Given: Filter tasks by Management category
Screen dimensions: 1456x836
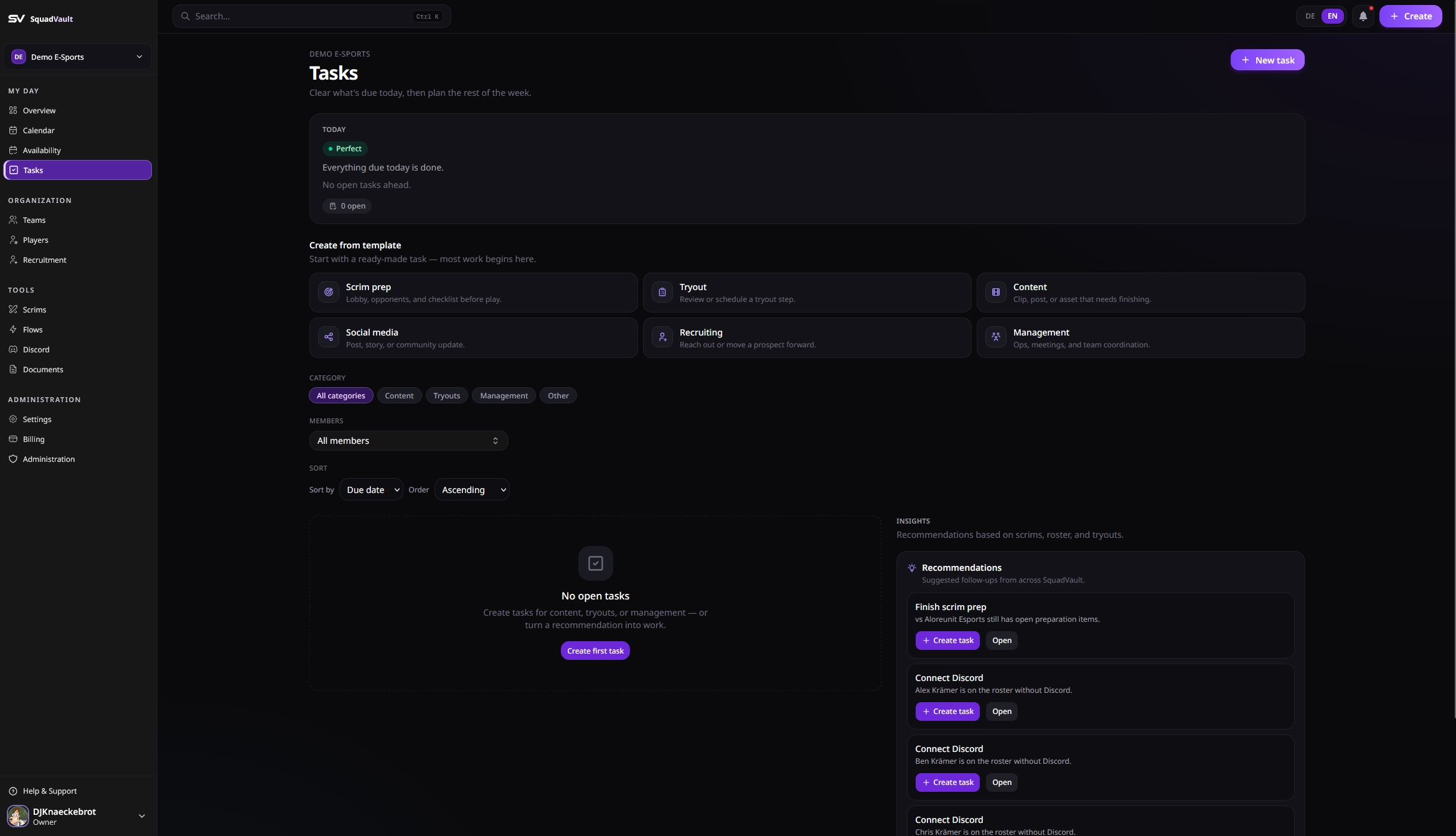Looking at the screenshot, I should (504, 395).
